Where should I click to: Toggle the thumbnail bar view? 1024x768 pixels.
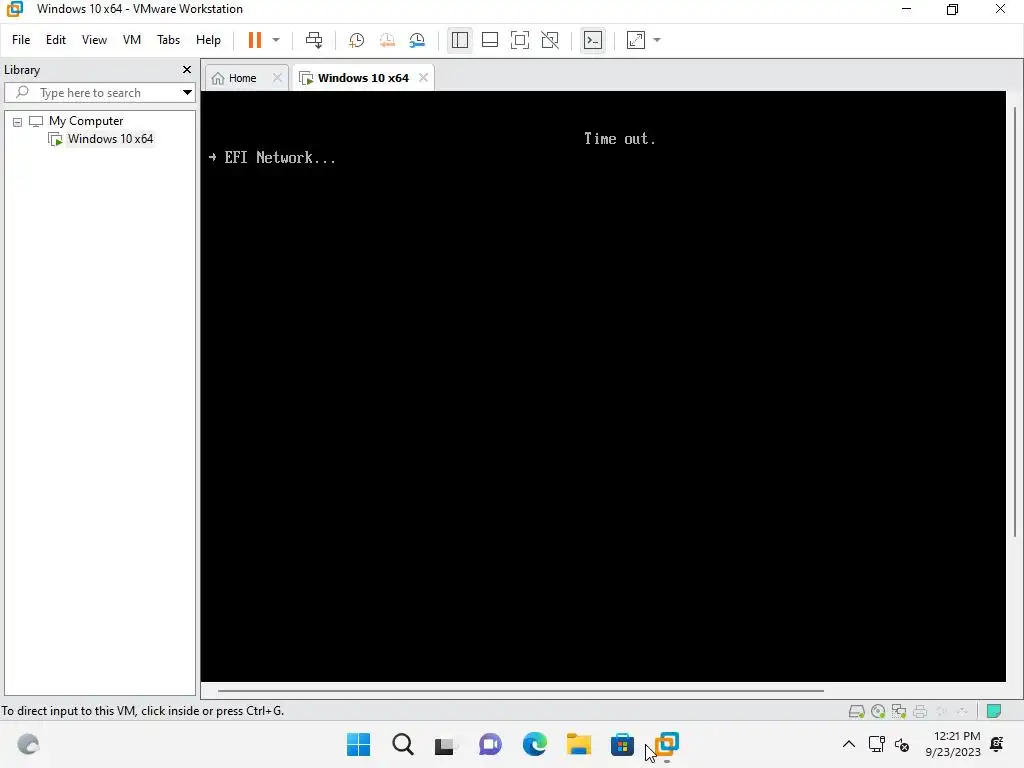[490, 40]
